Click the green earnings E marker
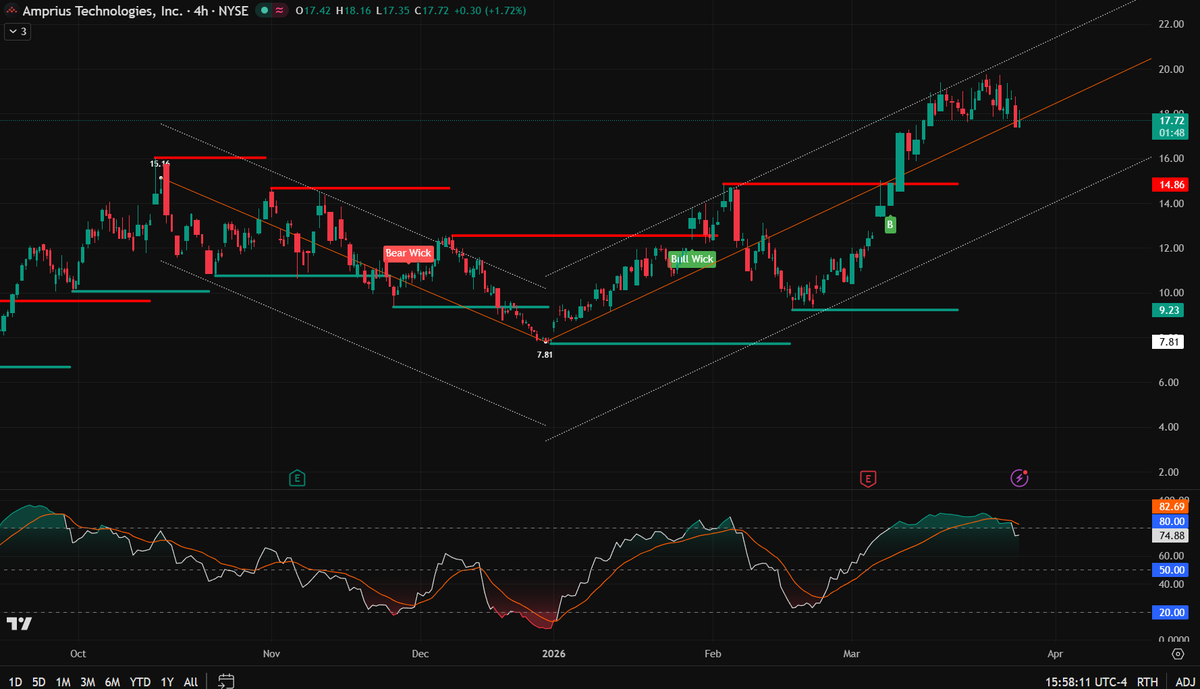Image resolution: width=1200 pixels, height=689 pixels. [297, 478]
